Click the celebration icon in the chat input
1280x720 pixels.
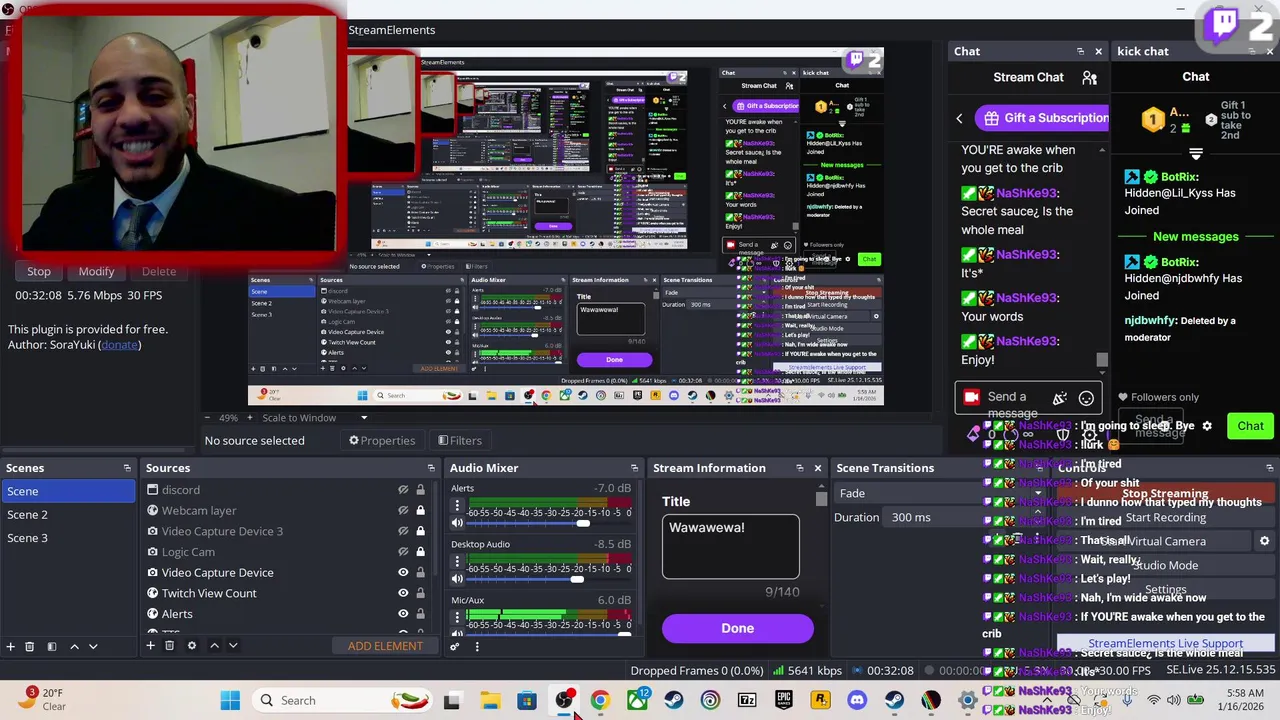click(1060, 398)
